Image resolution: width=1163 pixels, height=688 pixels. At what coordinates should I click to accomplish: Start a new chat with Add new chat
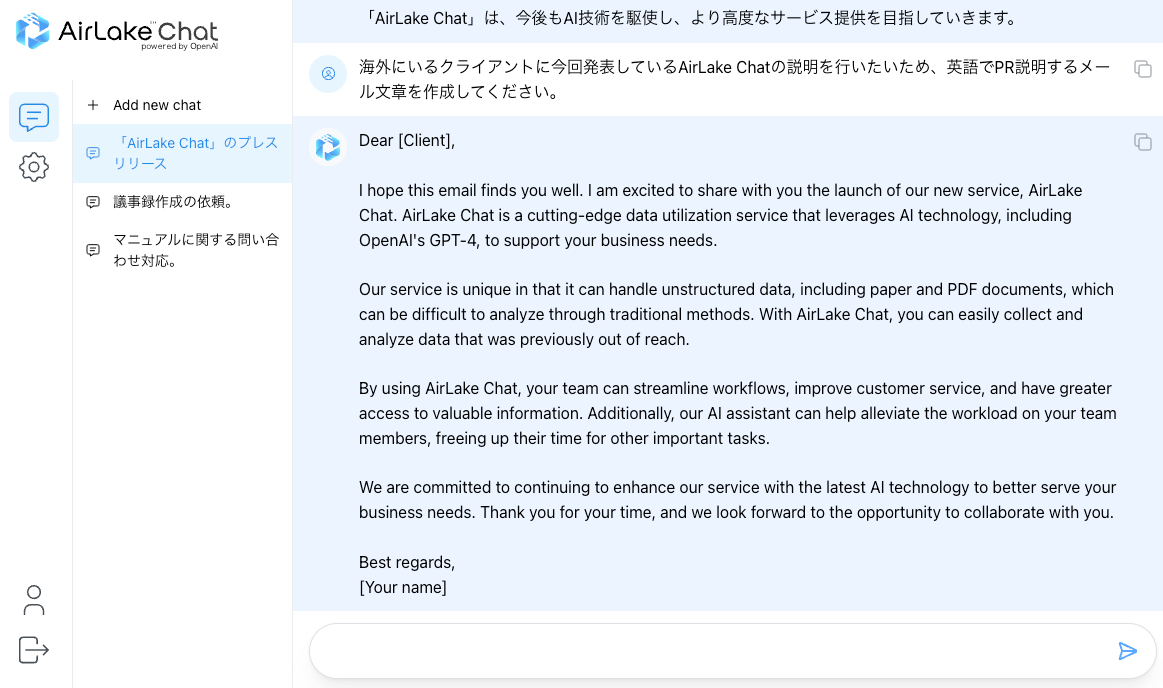[x=157, y=105]
